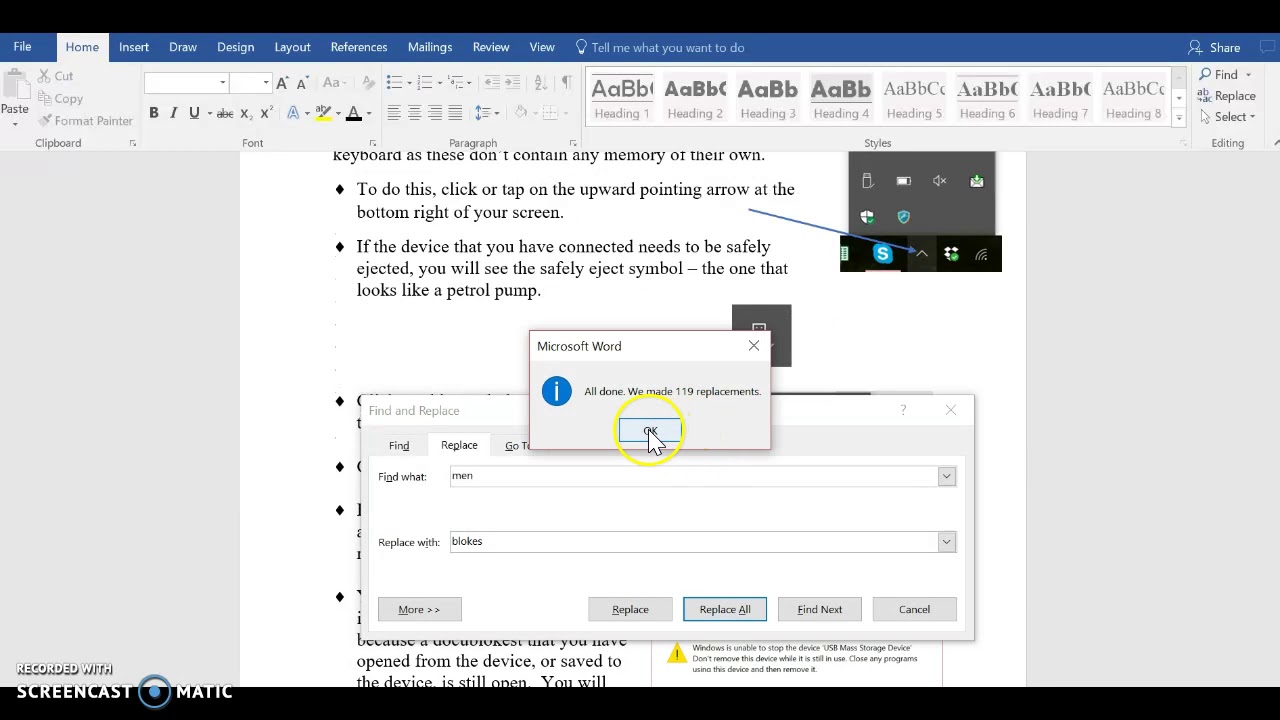This screenshot has width=1280, height=720.
Task: Show or hide paragraph marks
Action: tap(567, 82)
